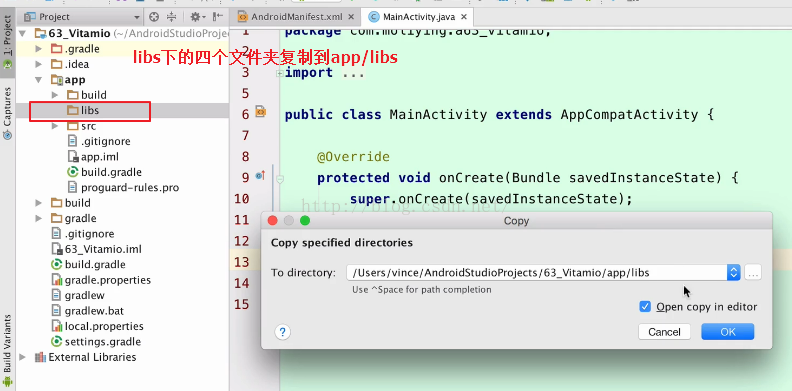Click OK in Copy dialog
Screen dimensions: 792x391
[x=728, y=332]
